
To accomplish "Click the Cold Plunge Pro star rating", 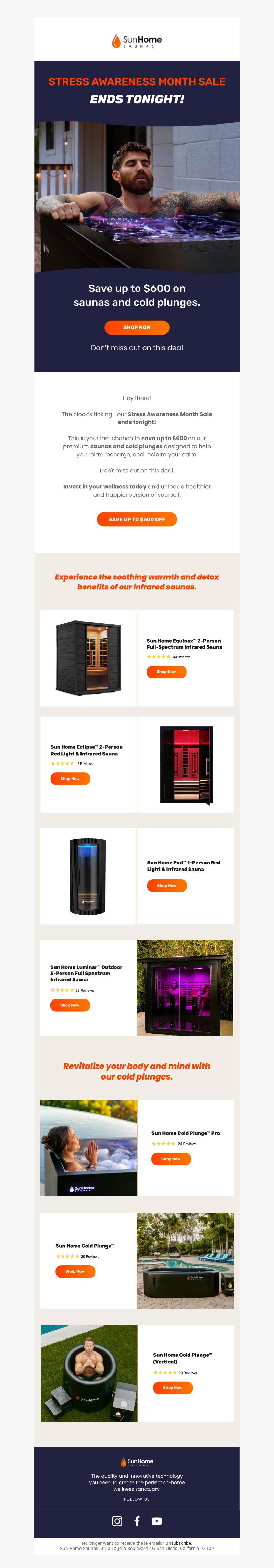I will click(x=163, y=1143).
